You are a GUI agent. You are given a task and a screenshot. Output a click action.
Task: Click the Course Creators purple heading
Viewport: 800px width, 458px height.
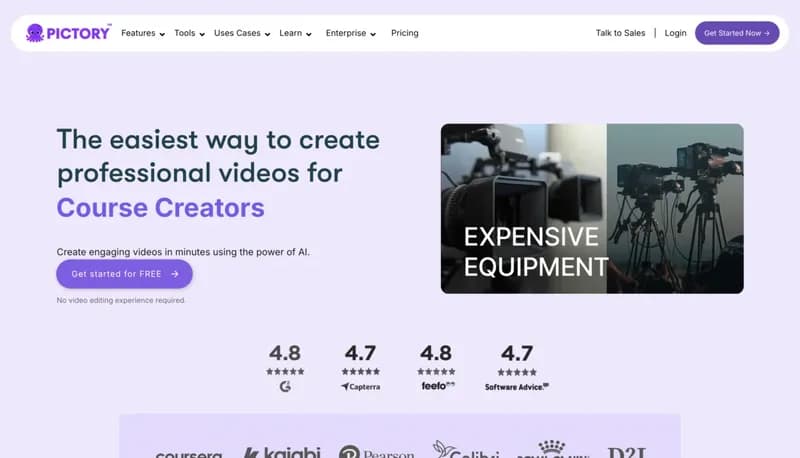[x=161, y=208]
